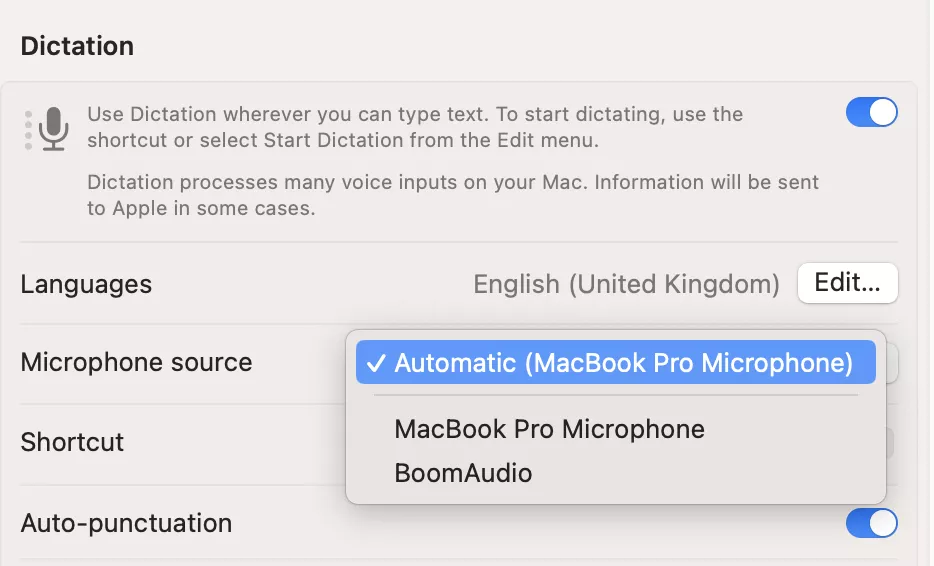This screenshot has width=934, height=566.
Task: Click the Auto-punctuation label
Action: click(x=126, y=523)
